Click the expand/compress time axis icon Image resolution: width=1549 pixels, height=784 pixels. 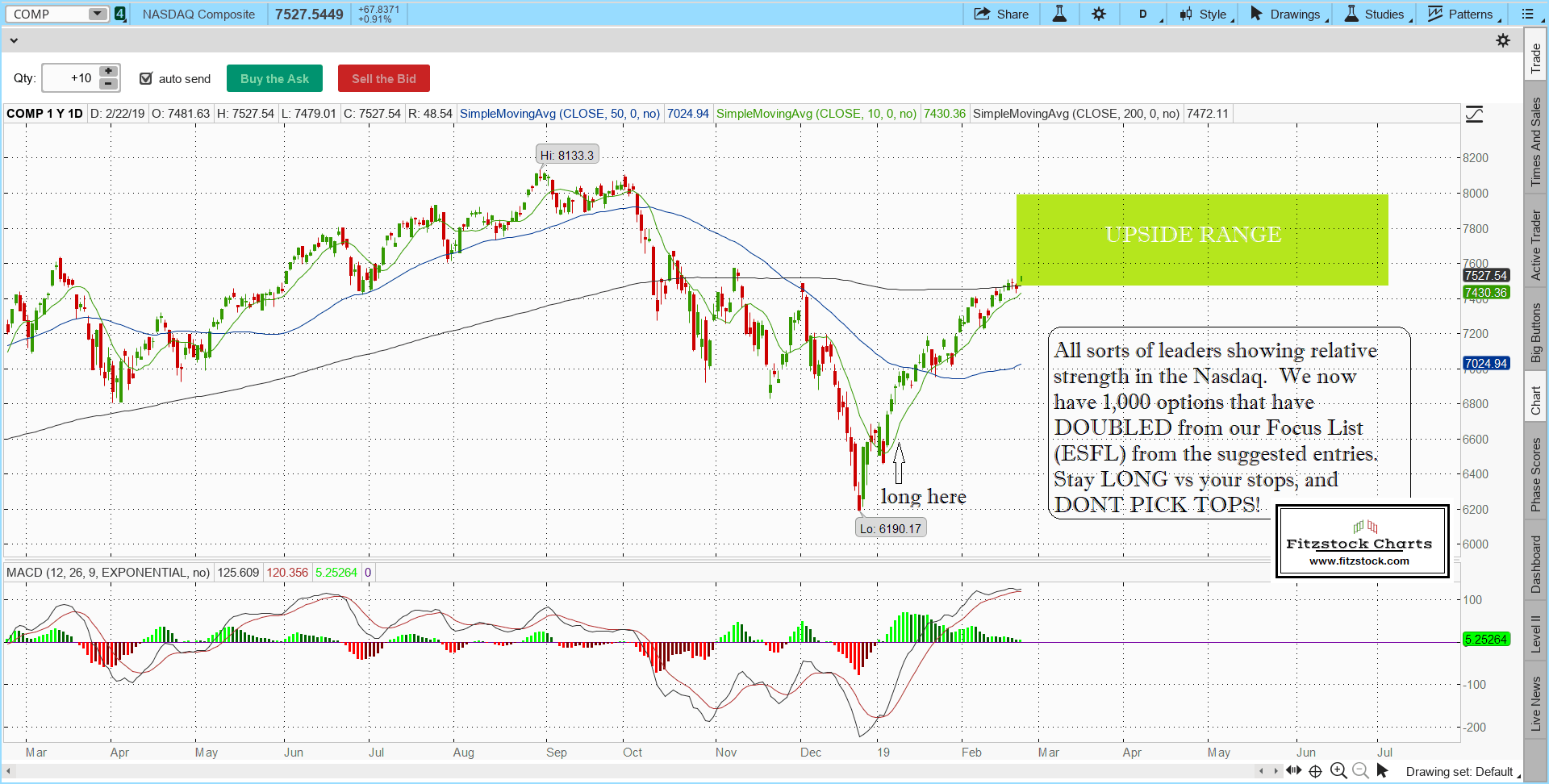pyautogui.click(x=1293, y=770)
